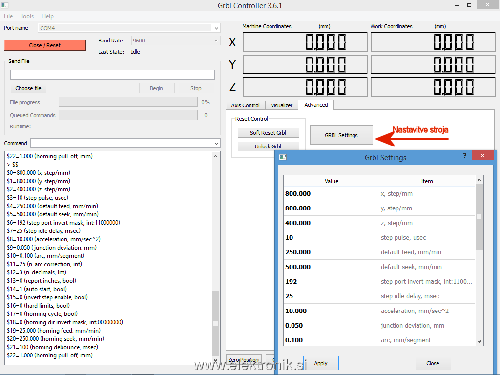The height and width of the screenshot is (375, 500).
Task: Click the Stop button
Action: coord(196,88)
